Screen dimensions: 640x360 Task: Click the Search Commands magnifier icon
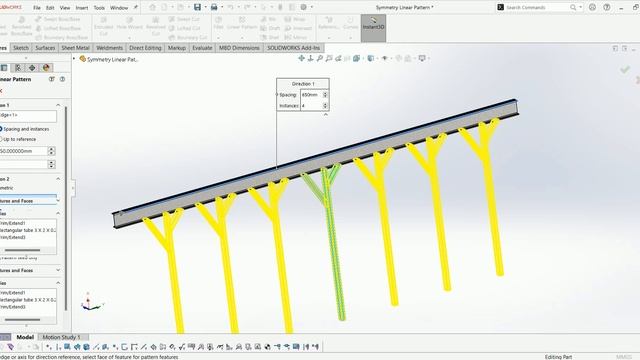pyautogui.click(x=573, y=7)
